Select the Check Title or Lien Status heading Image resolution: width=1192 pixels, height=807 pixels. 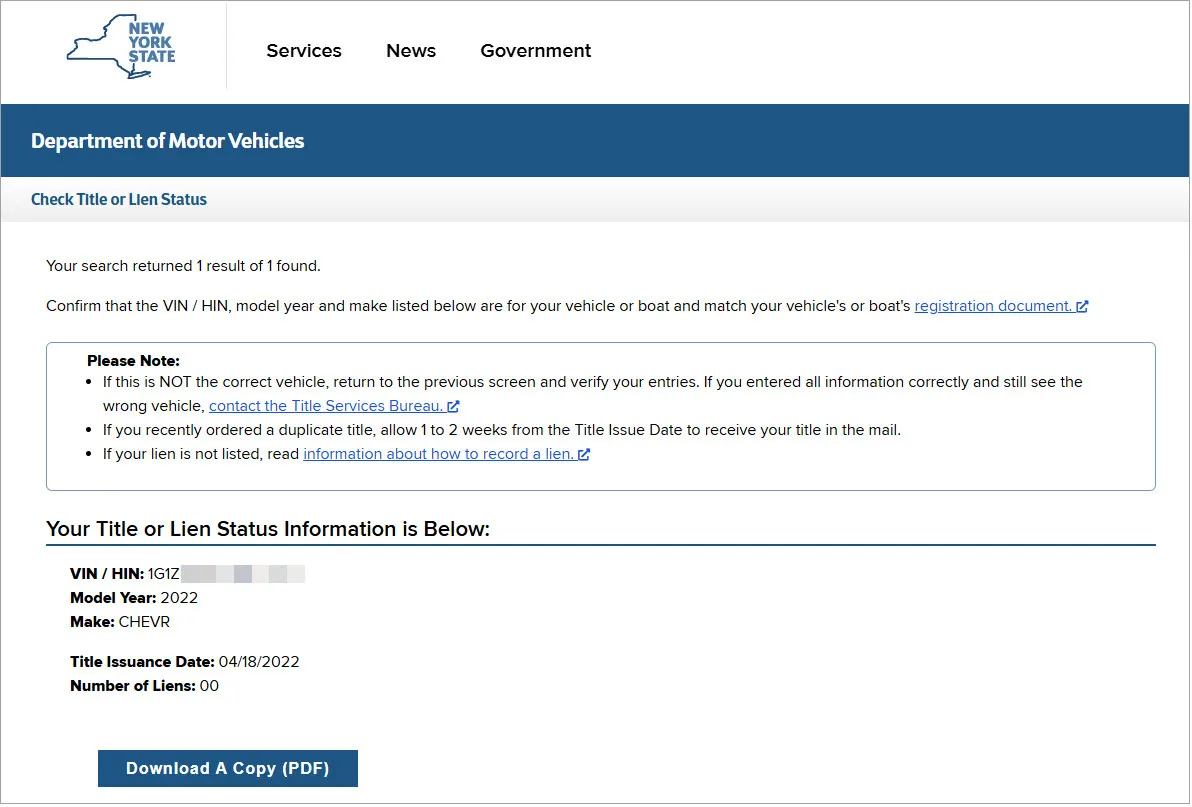[118, 199]
